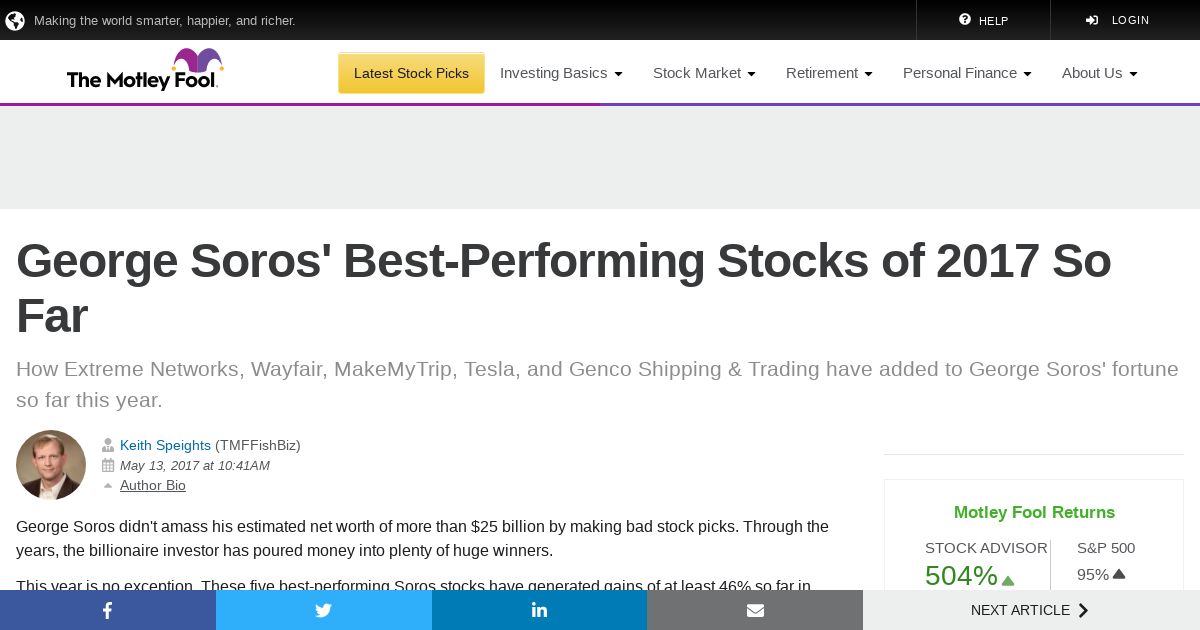This screenshot has height=630, width=1200.
Task: Share article via email
Action: [x=755, y=610]
